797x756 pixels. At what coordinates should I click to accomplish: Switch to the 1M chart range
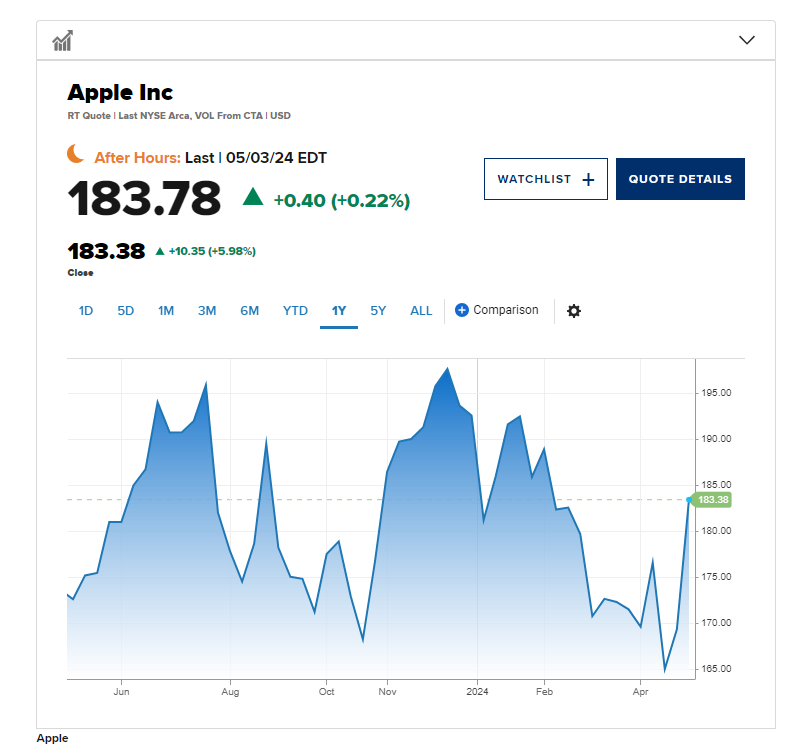pos(166,311)
